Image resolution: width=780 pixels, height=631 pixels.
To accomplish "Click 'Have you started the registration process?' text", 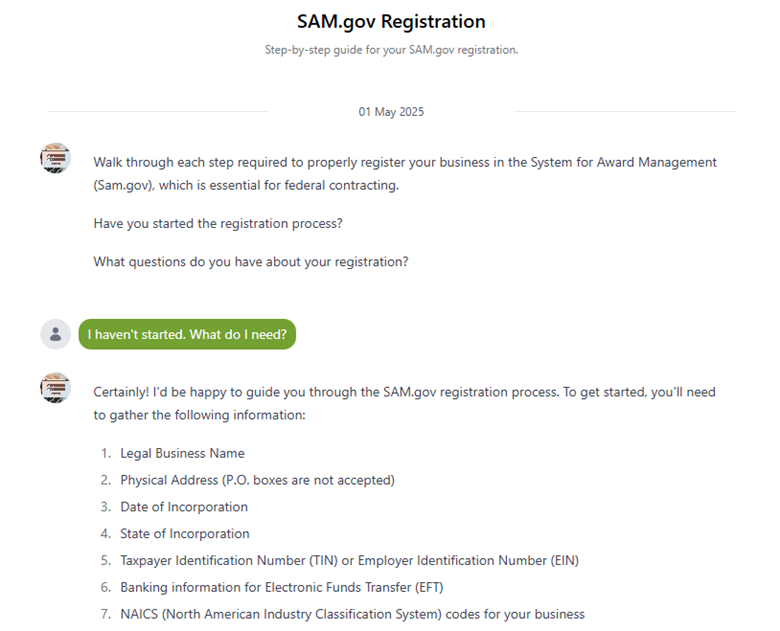I will [x=218, y=223].
